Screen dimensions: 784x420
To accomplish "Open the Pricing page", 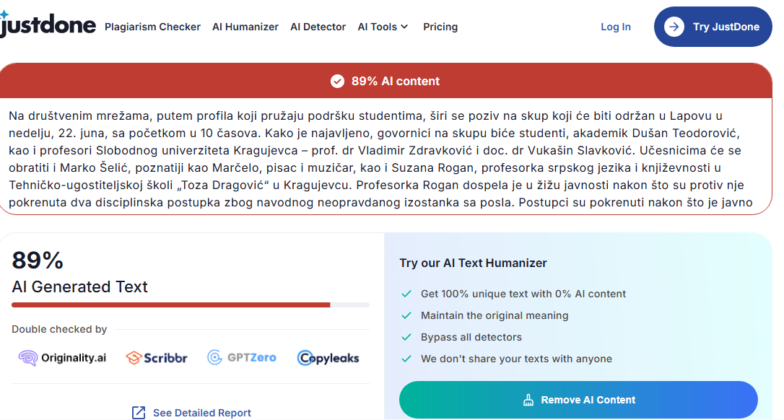I will [440, 27].
